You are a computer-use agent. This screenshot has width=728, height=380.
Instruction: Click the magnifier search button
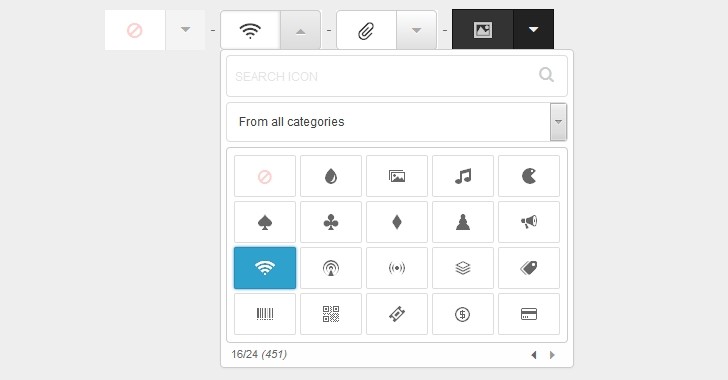pyautogui.click(x=546, y=75)
